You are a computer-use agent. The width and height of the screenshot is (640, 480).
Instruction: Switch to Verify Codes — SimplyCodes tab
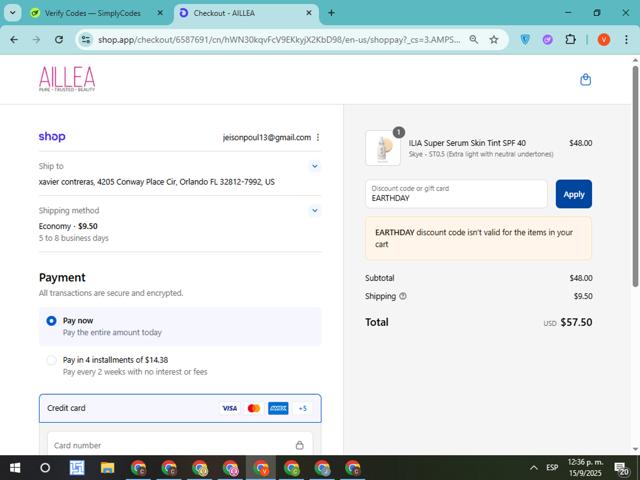point(96,13)
